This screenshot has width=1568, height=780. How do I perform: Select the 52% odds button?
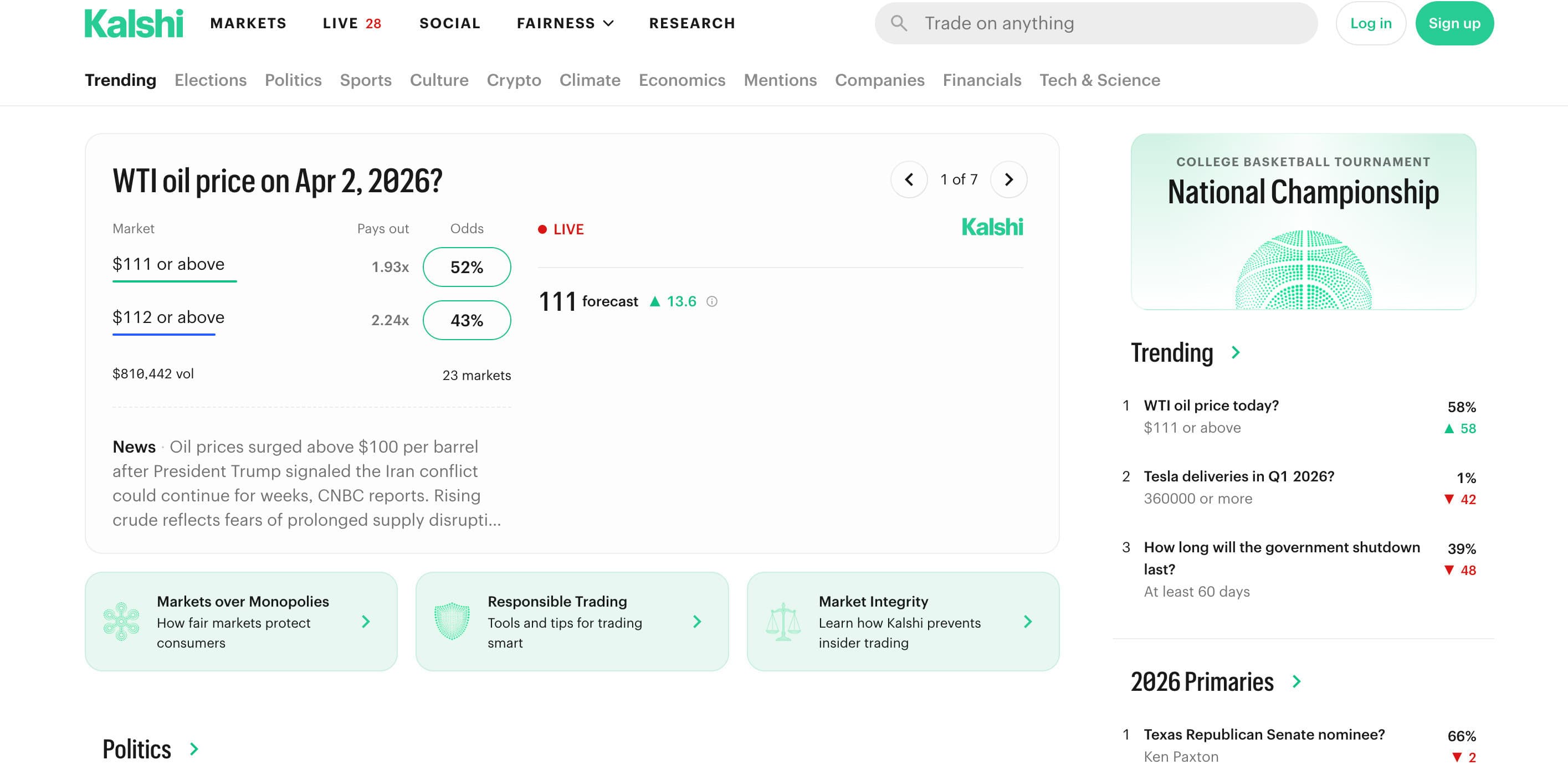pyautogui.click(x=467, y=267)
